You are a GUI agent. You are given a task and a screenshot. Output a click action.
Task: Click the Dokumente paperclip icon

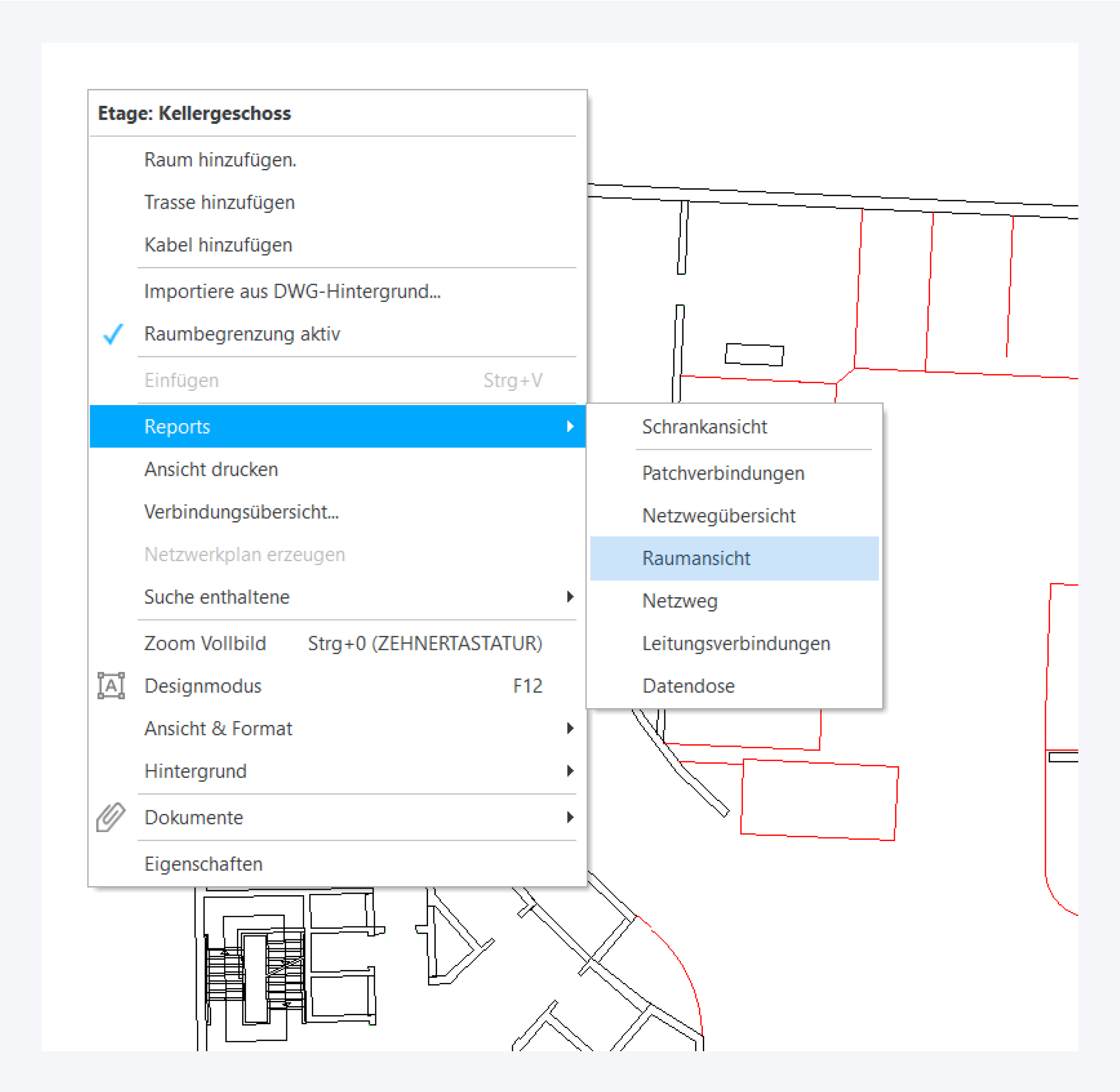[111, 817]
